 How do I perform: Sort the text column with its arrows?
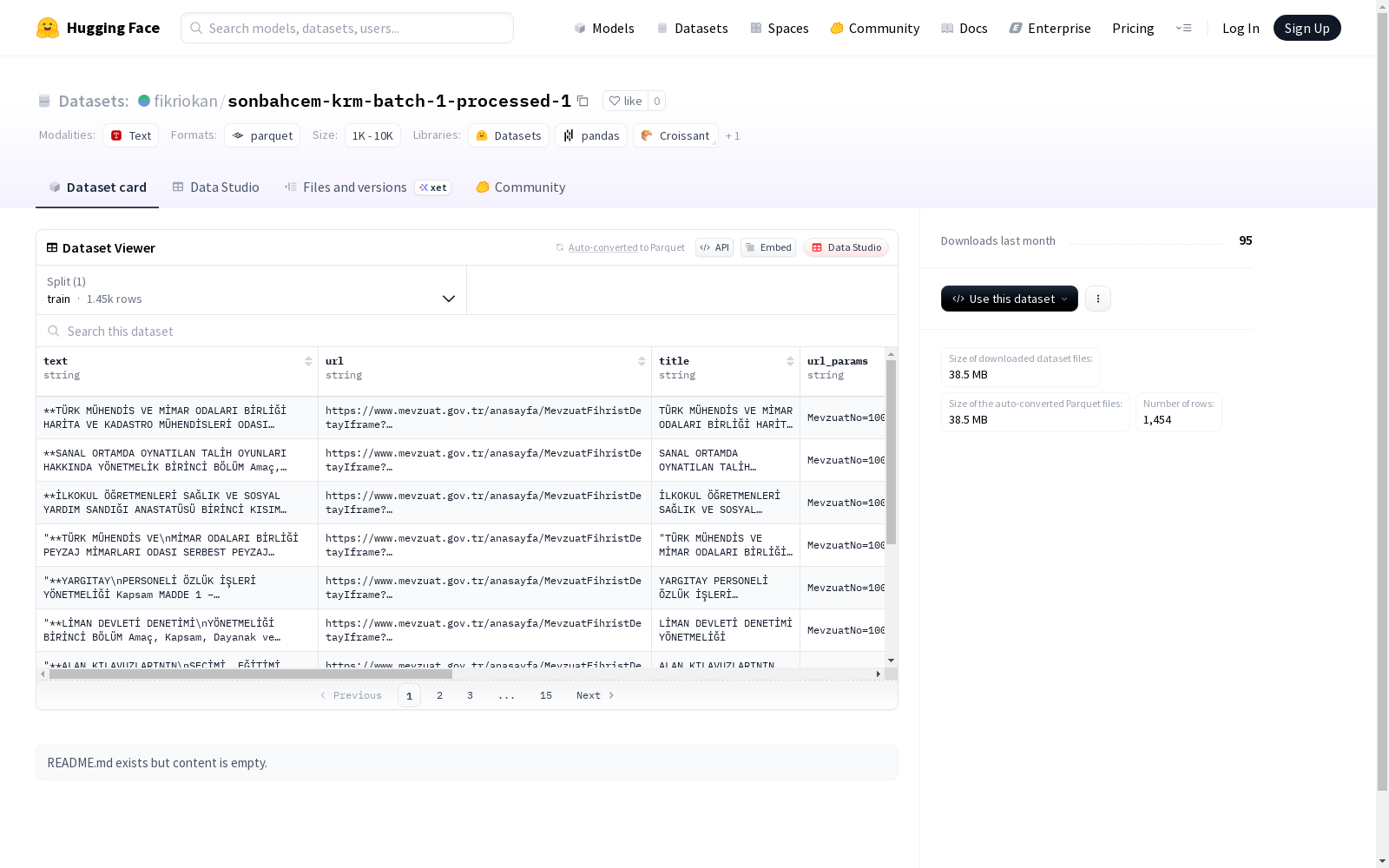tap(308, 361)
